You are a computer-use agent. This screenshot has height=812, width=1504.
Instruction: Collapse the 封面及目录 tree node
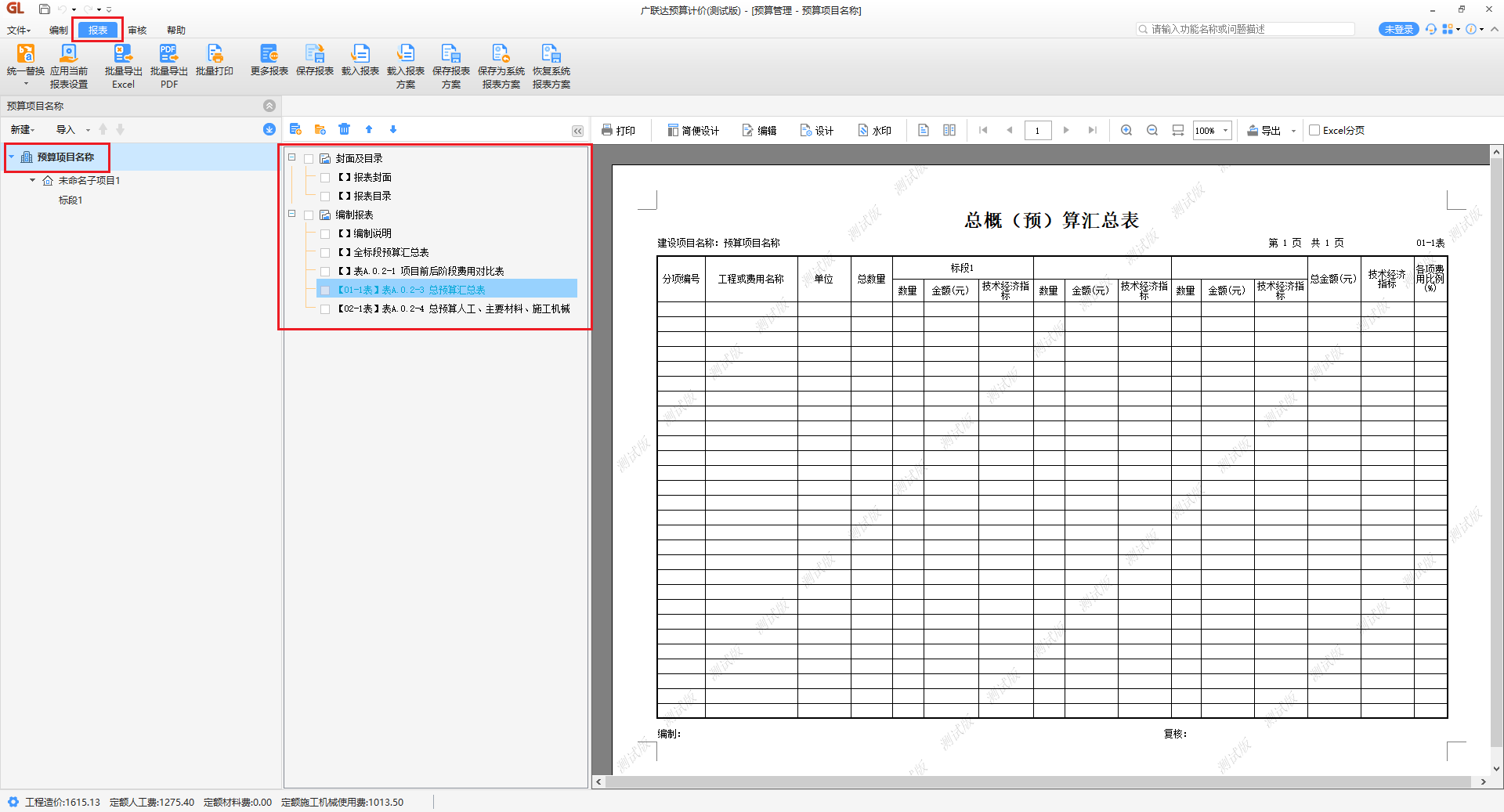coord(291,157)
